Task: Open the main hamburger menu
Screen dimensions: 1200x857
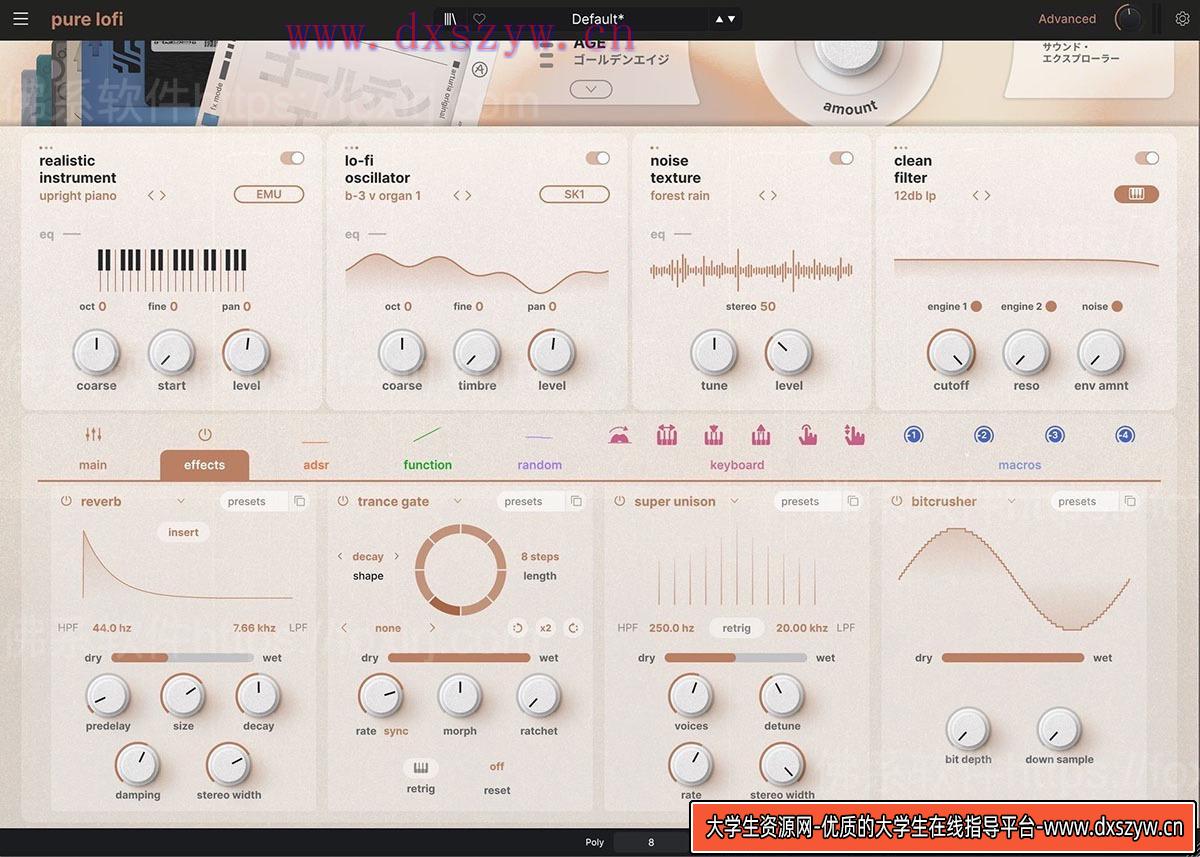Action: click(21, 19)
